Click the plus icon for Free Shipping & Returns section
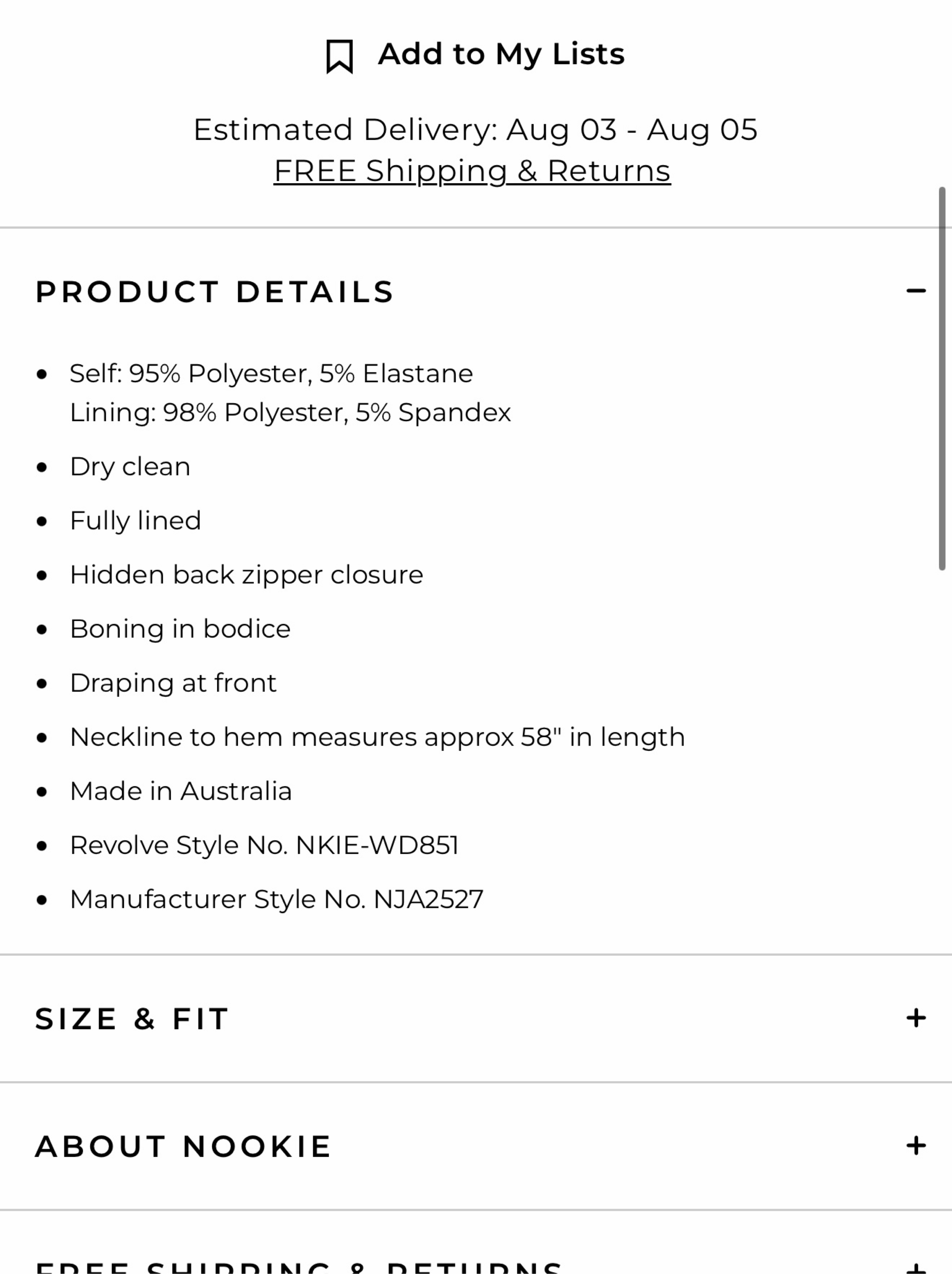 tap(916, 1268)
